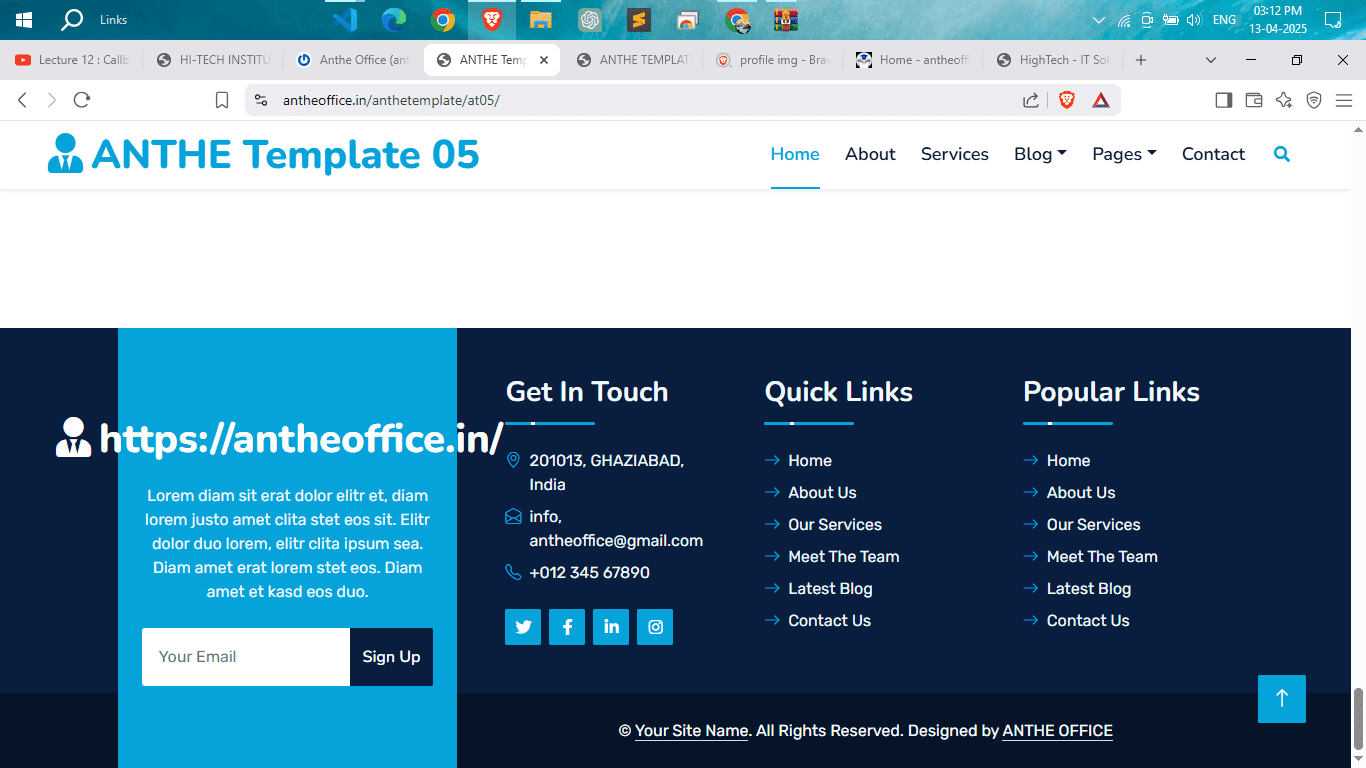Open the site search icon

point(1282,154)
